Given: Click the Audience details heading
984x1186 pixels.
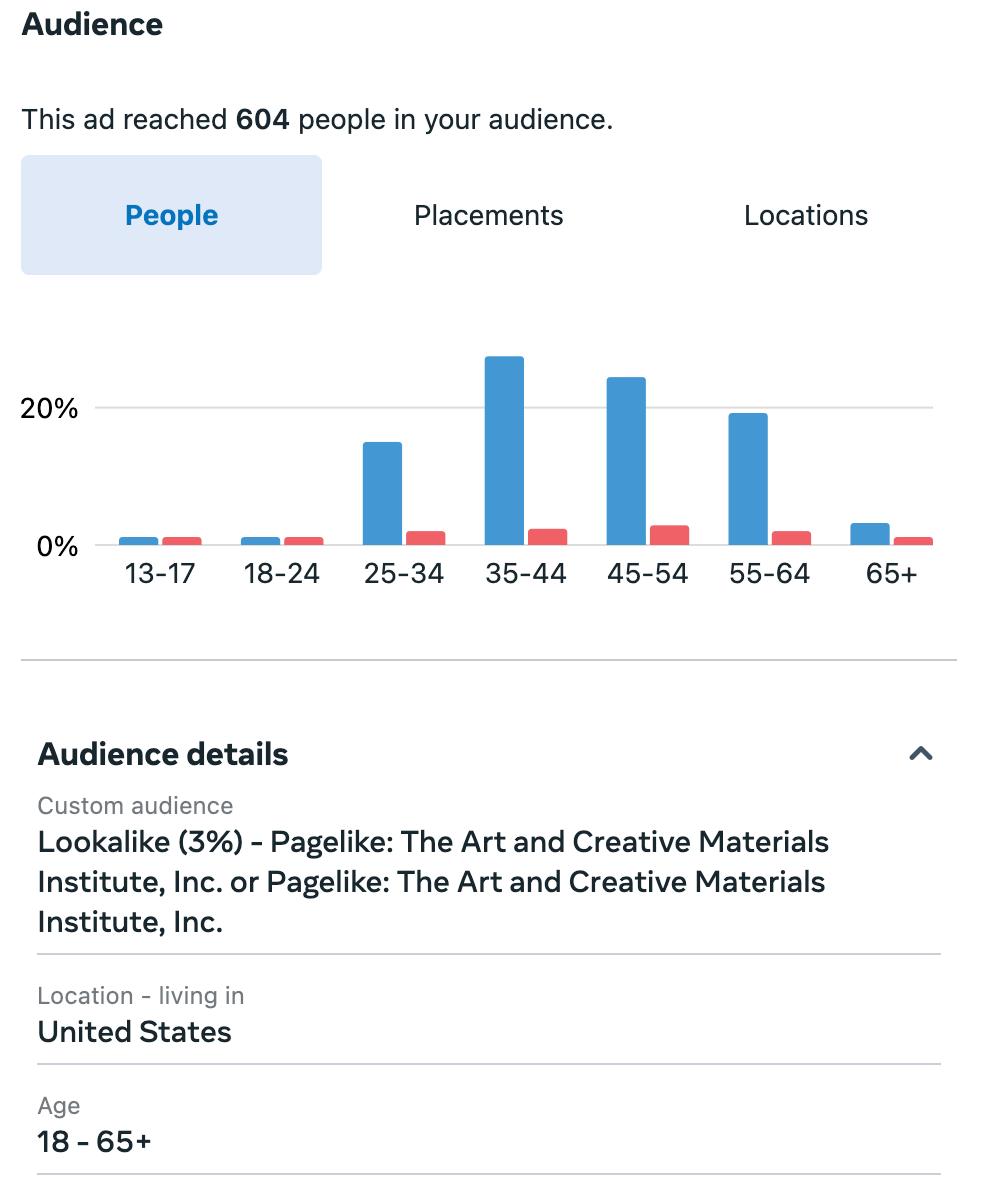Looking at the screenshot, I should (163, 754).
